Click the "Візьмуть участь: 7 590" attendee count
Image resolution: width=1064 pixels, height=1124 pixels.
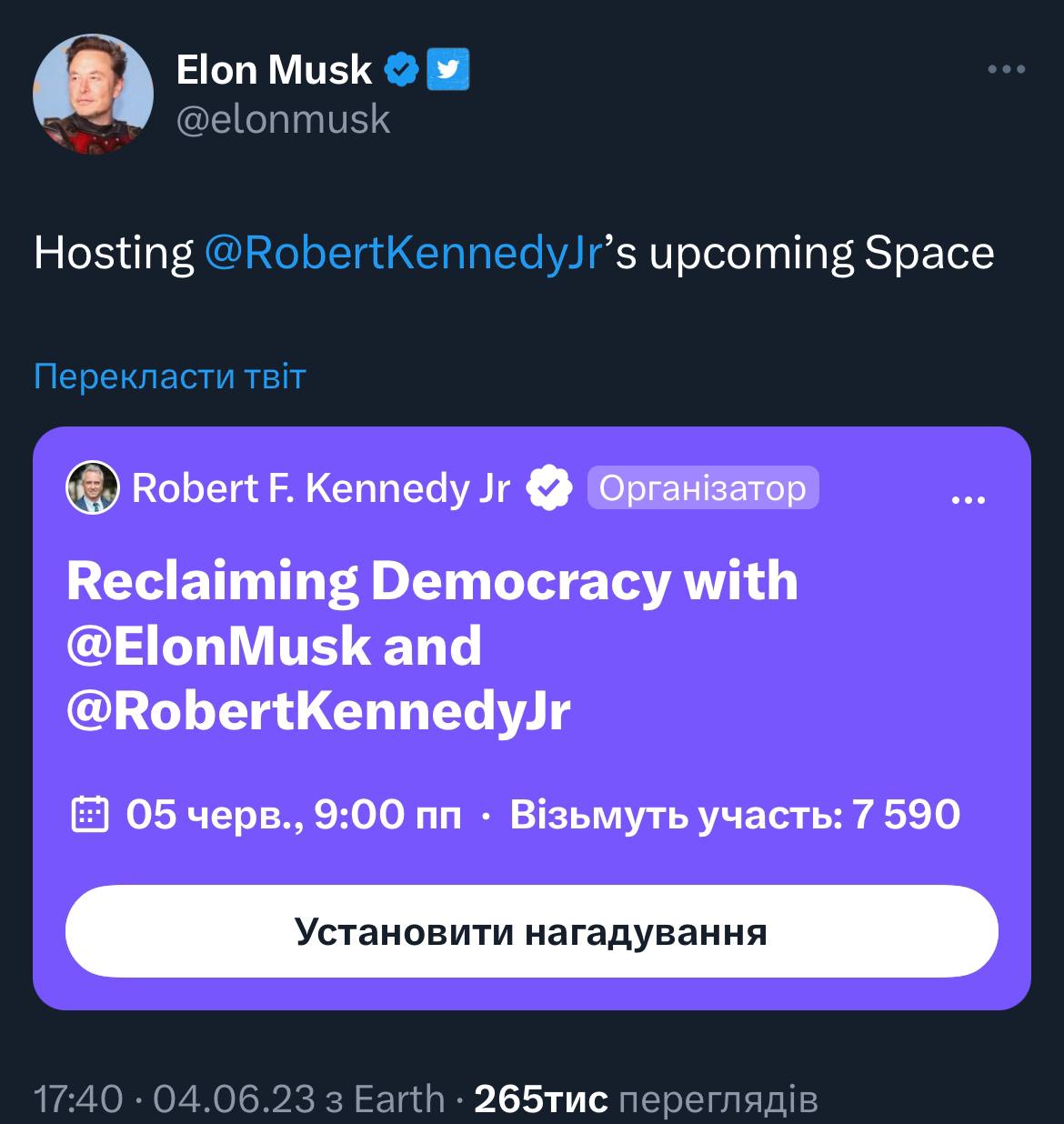tap(735, 815)
